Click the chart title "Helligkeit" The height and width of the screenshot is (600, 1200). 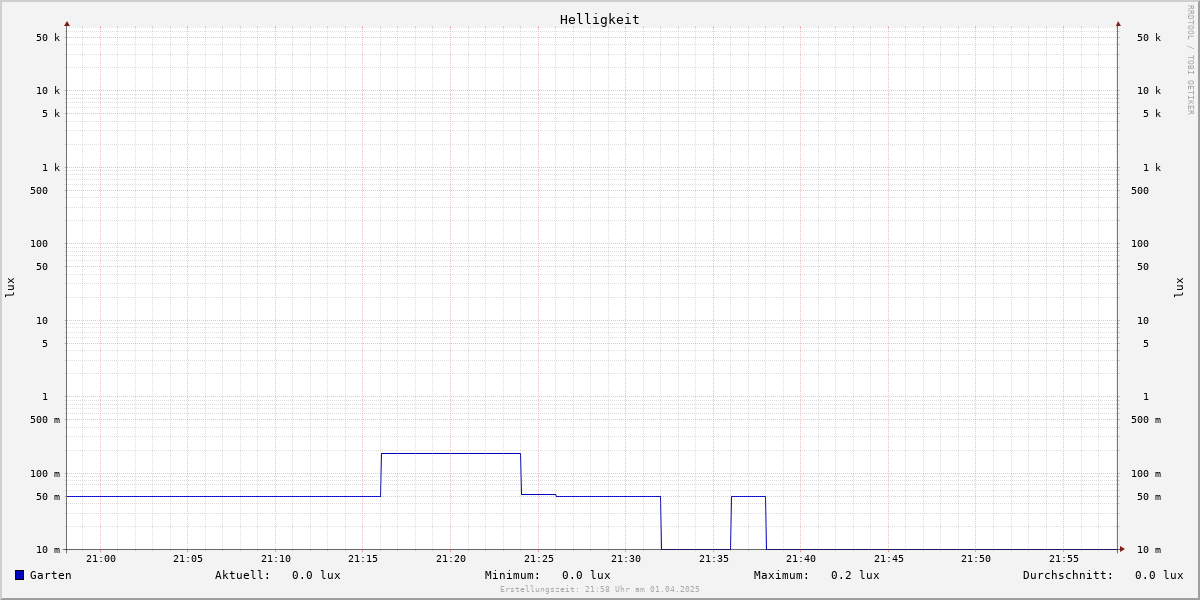coord(600,19)
